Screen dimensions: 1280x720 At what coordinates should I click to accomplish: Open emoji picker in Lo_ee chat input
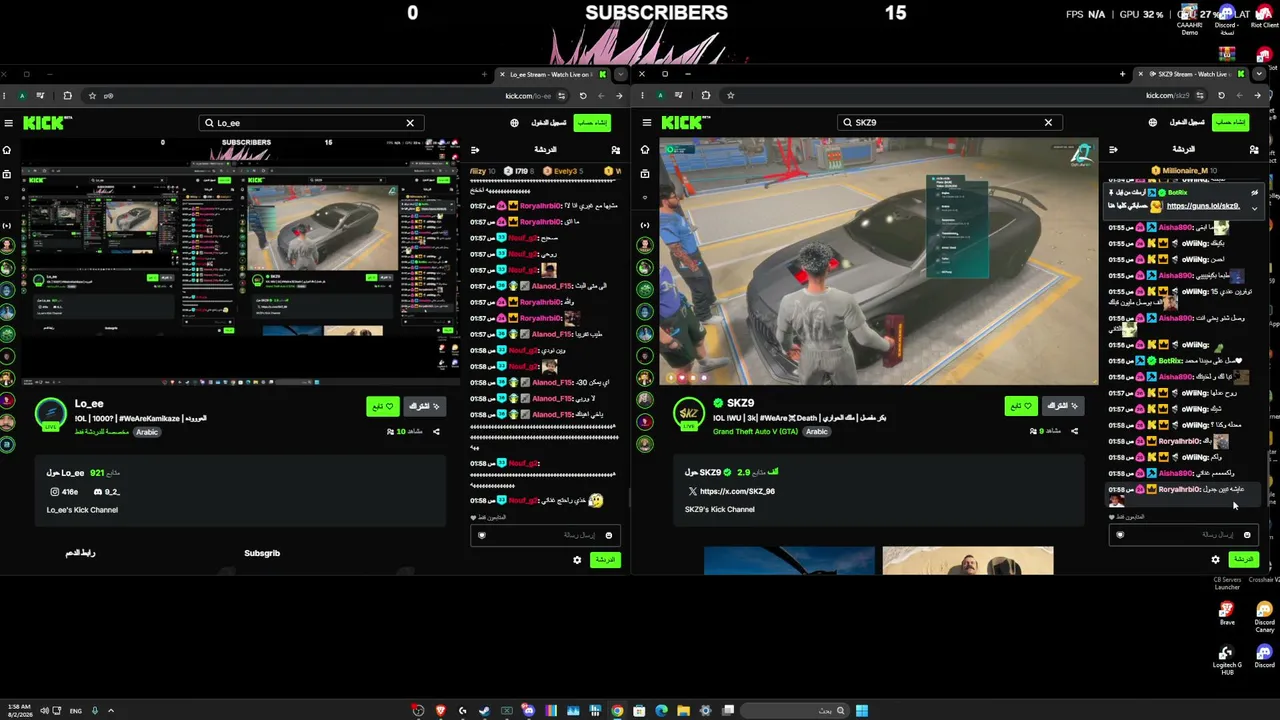[608, 535]
